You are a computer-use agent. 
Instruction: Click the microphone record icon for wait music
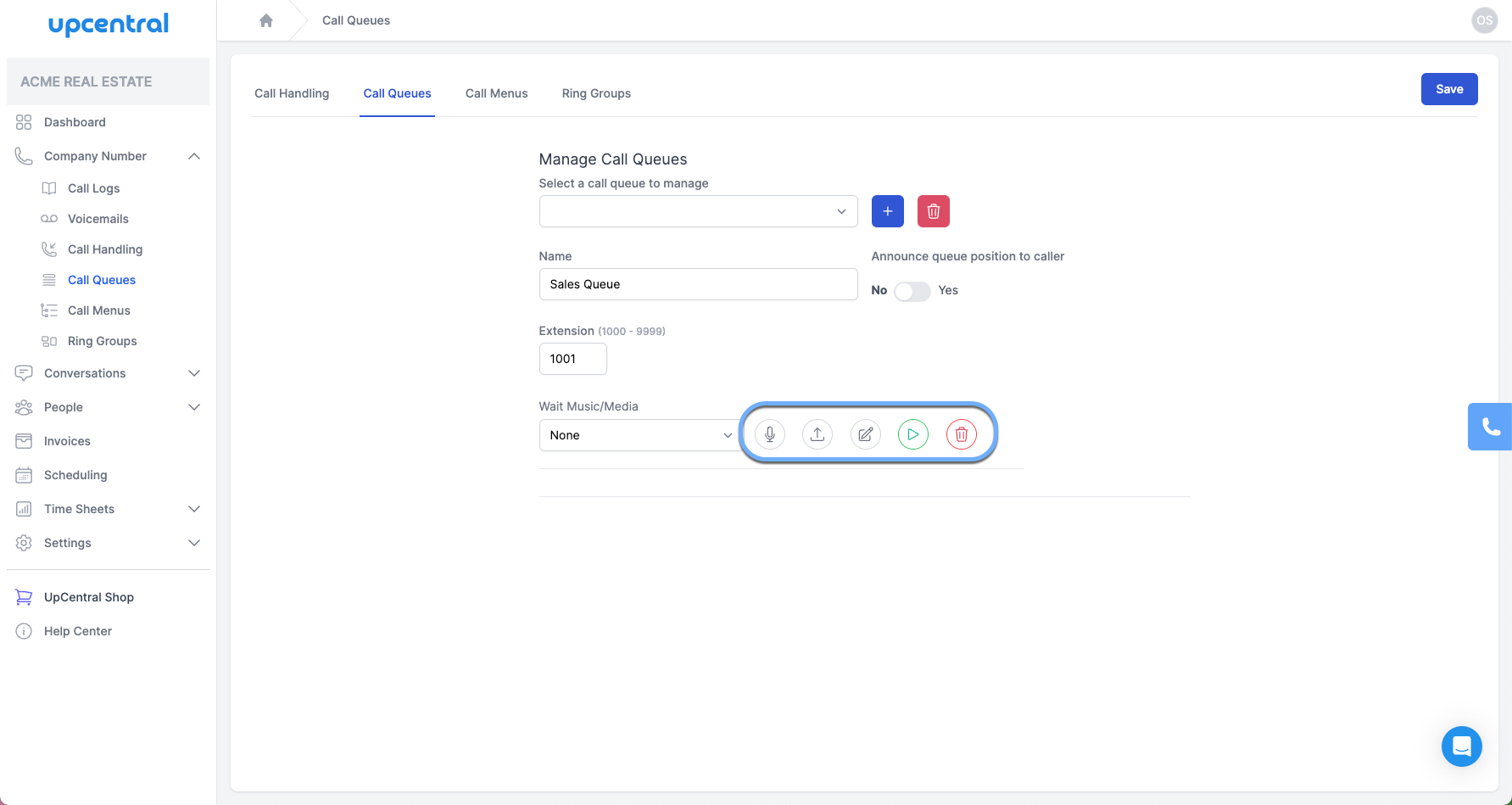[x=770, y=433]
